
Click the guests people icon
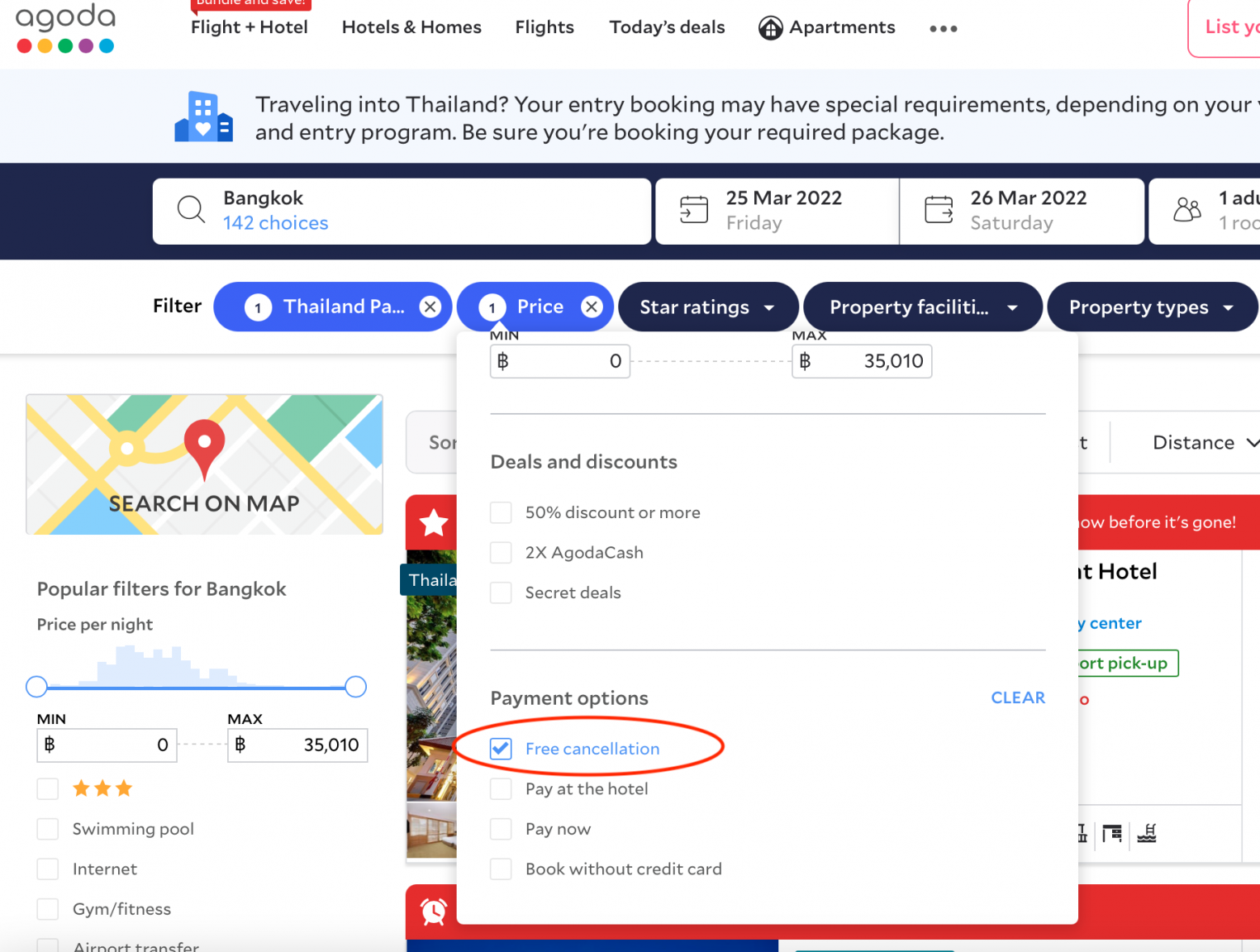[x=1187, y=209]
